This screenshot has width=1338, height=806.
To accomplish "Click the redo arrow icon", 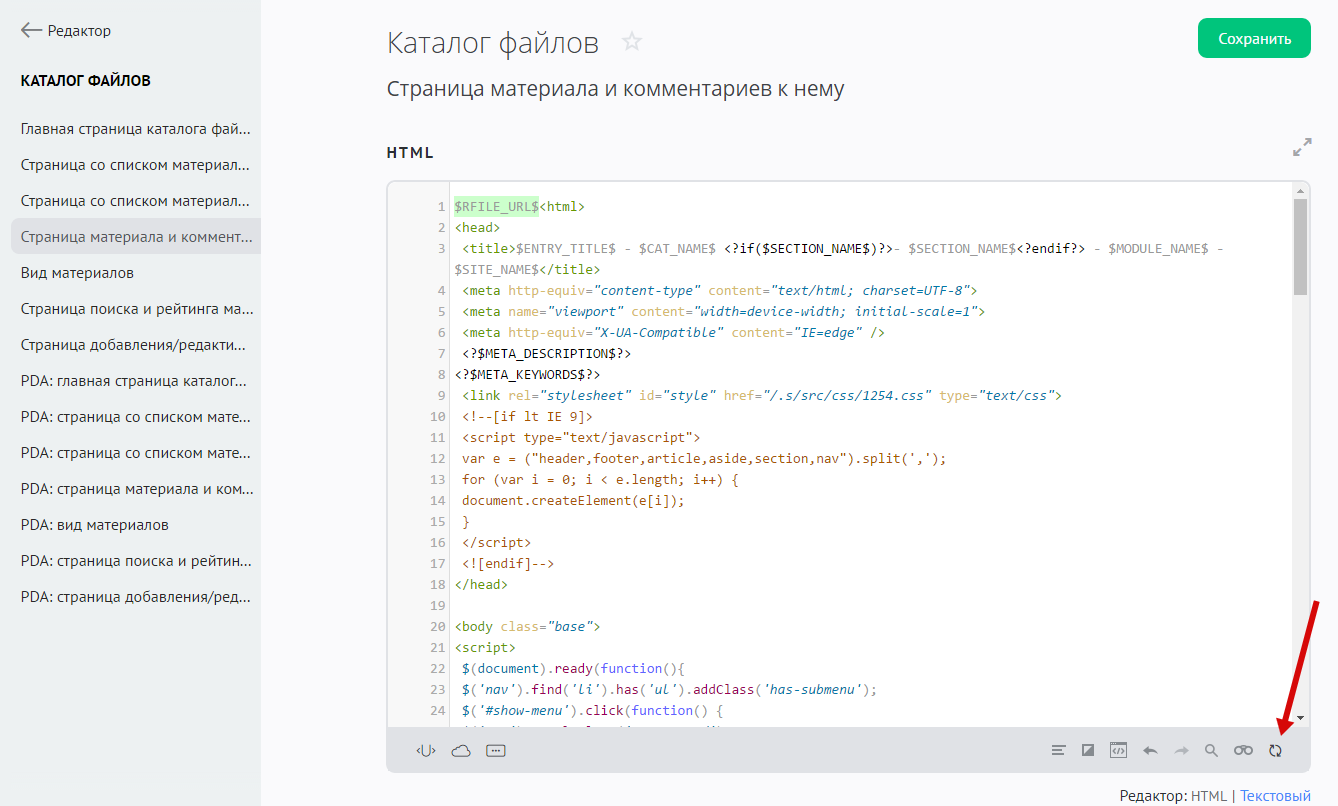I will [1181, 751].
